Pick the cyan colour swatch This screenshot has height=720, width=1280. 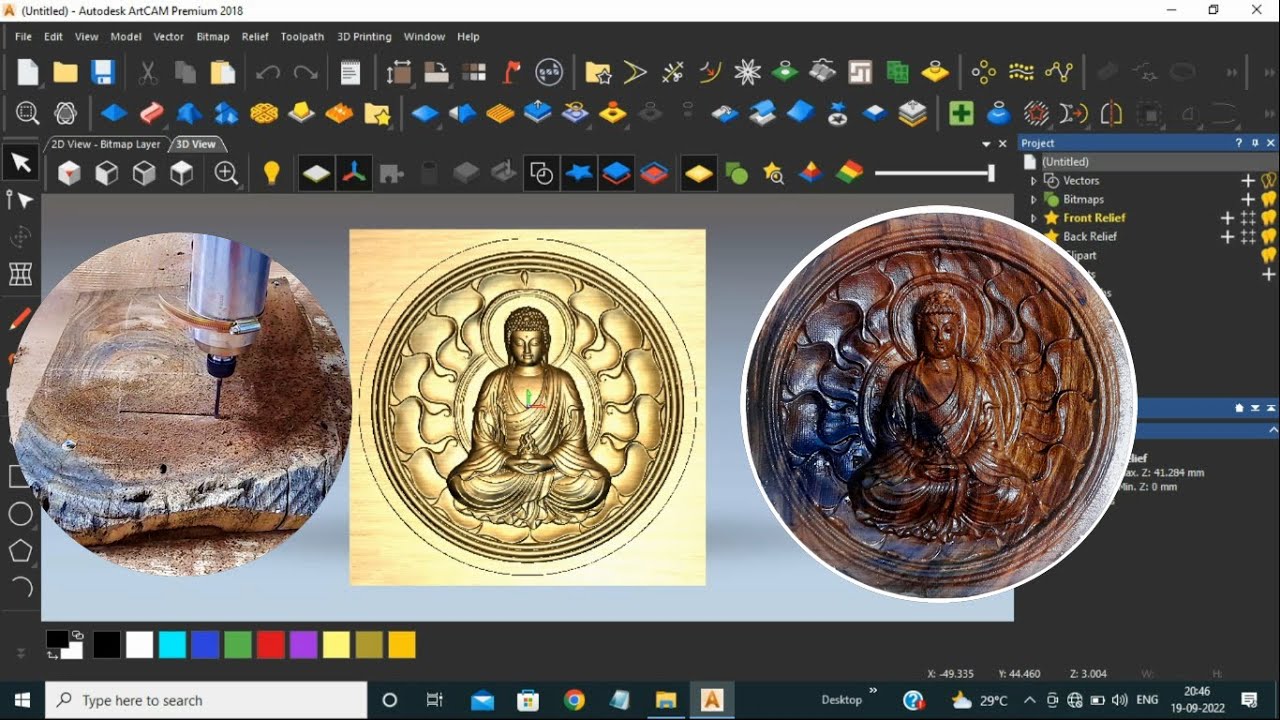173,645
